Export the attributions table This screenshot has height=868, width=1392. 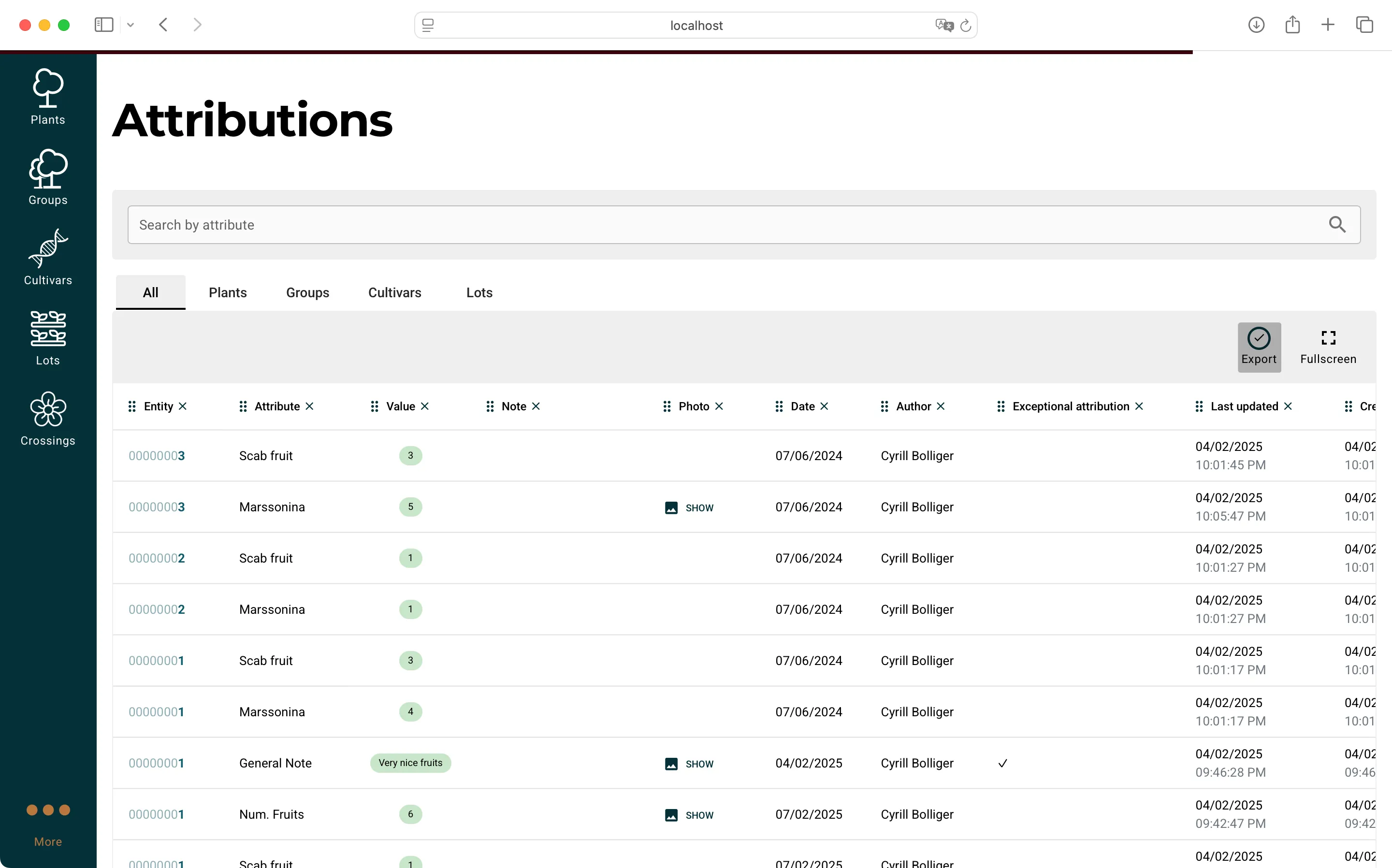click(x=1259, y=347)
